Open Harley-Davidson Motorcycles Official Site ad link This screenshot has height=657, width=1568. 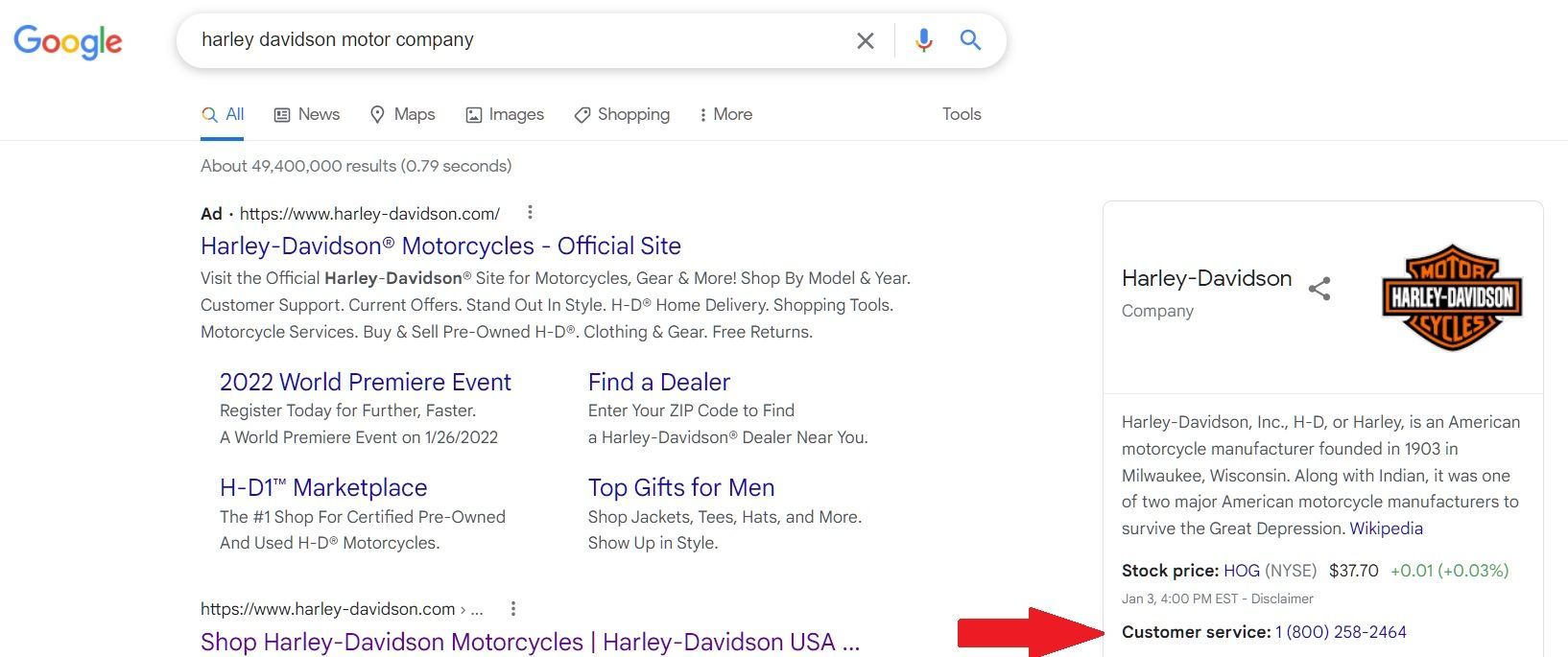click(x=440, y=246)
